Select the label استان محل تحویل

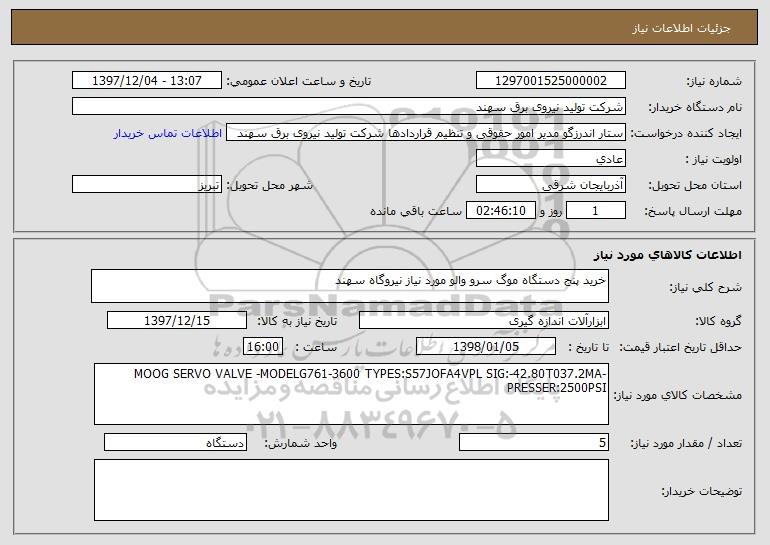(x=695, y=185)
